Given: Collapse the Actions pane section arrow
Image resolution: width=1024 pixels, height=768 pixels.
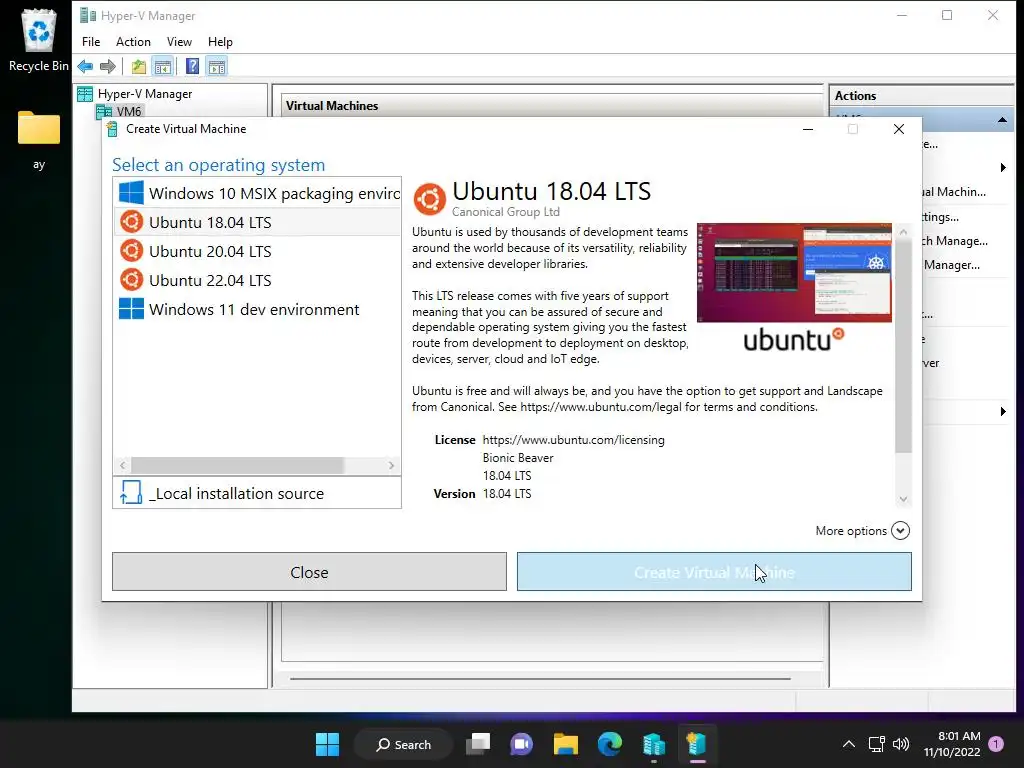Looking at the screenshot, I should [x=1002, y=120].
